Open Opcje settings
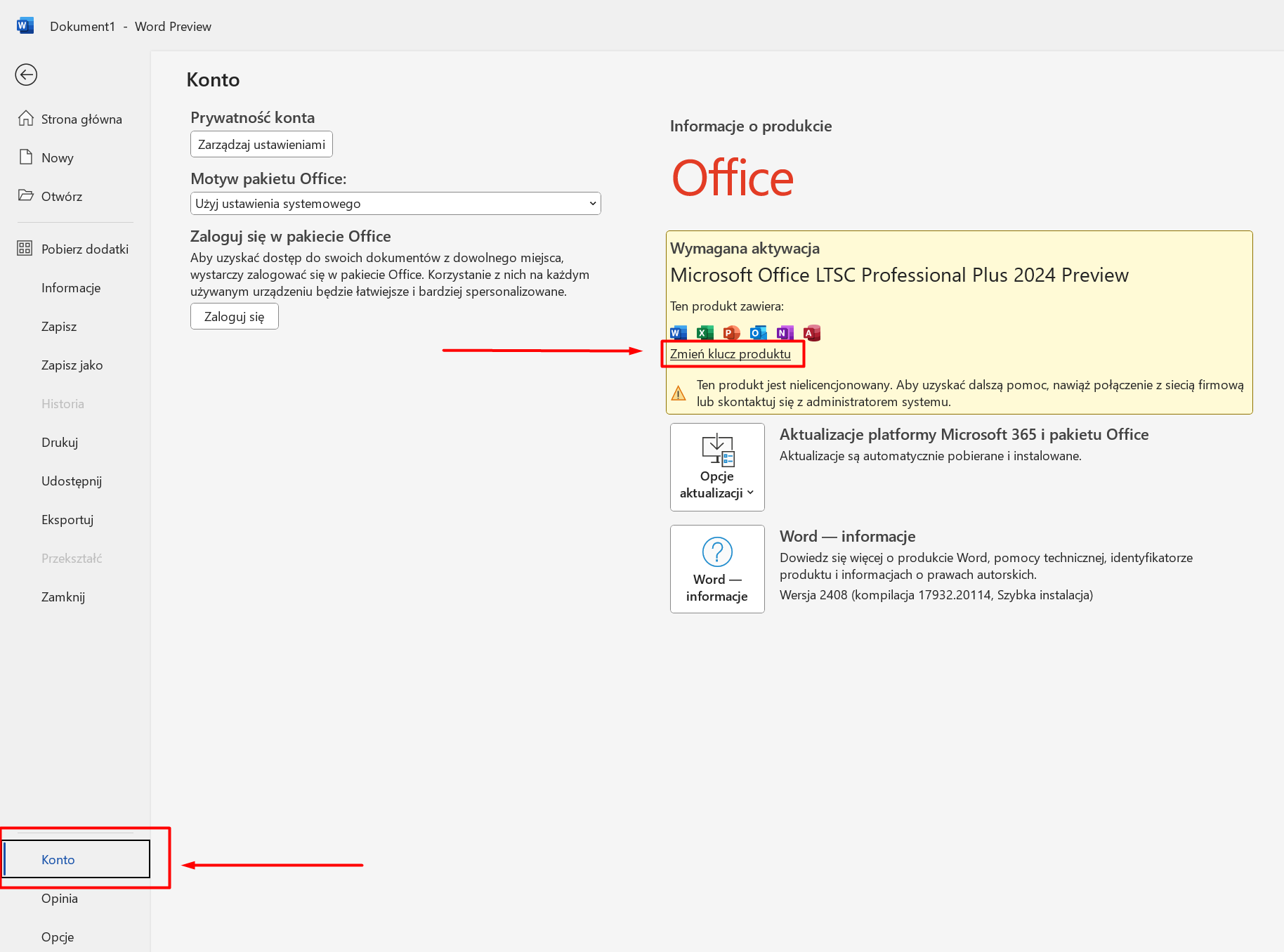The width and height of the screenshot is (1284, 952). coord(75,937)
